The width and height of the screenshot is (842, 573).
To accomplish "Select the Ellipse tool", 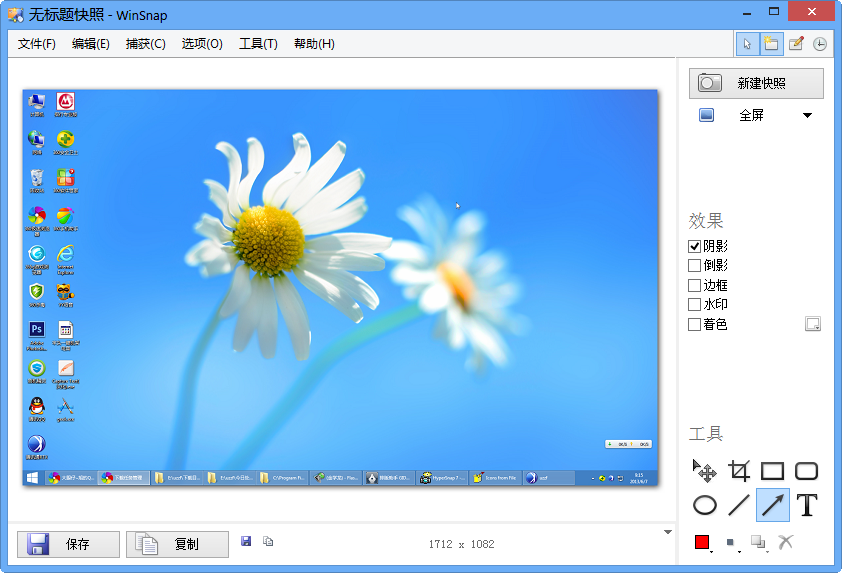I will pyautogui.click(x=705, y=505).
